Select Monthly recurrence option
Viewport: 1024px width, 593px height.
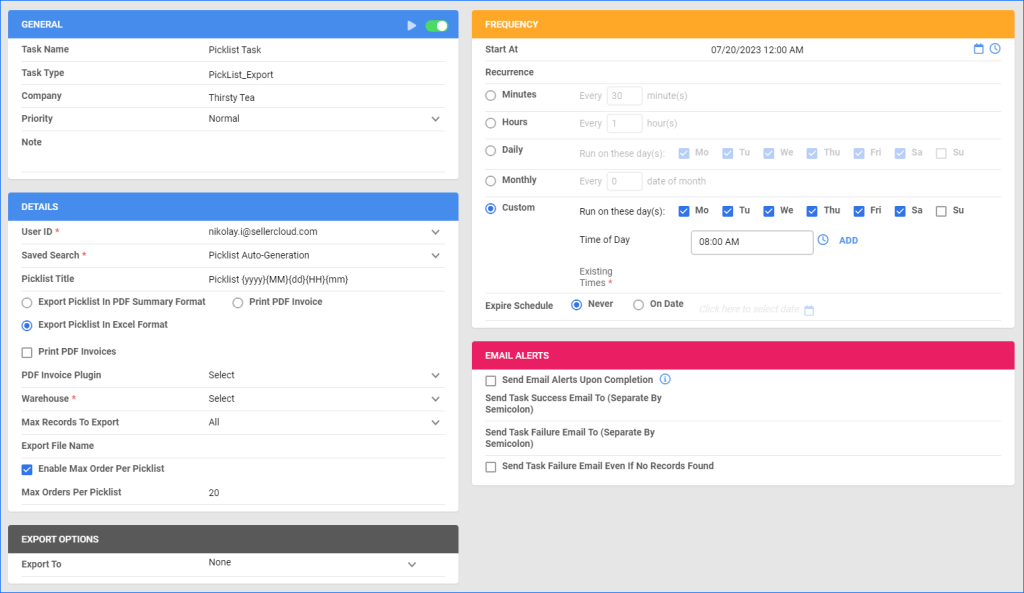489,180
